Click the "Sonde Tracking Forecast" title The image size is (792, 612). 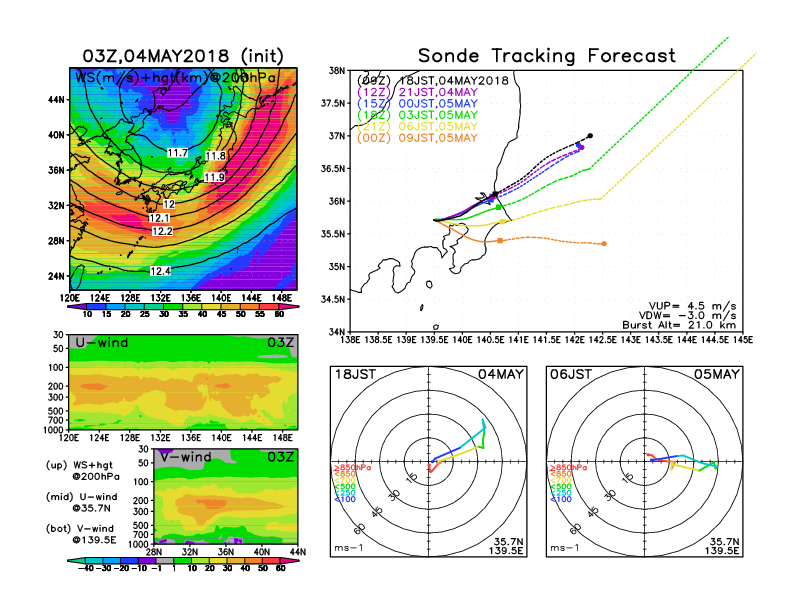547,56
